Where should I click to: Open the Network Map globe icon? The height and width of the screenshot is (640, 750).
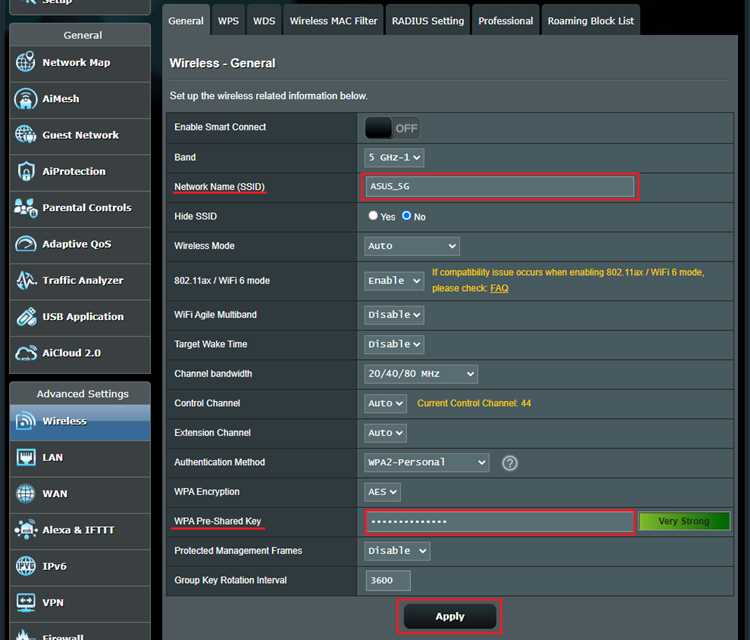pos(25,62)
